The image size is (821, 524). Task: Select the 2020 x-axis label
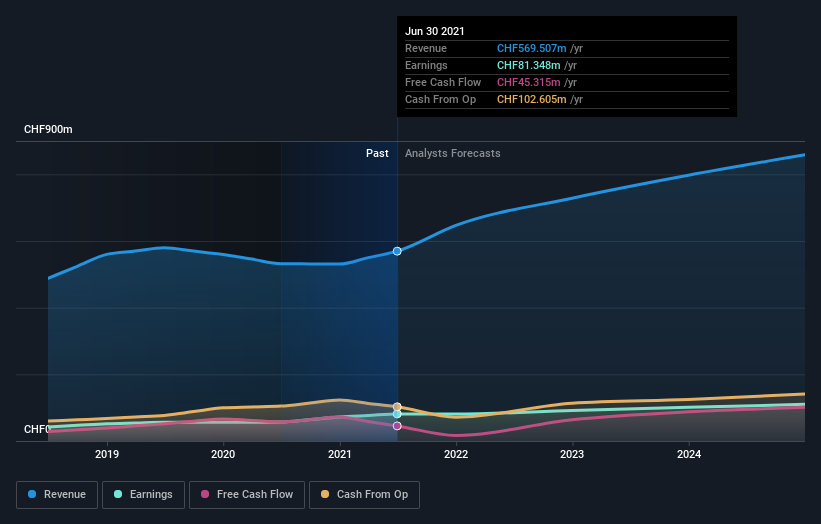pyautogui.click(x=223, y=454)
